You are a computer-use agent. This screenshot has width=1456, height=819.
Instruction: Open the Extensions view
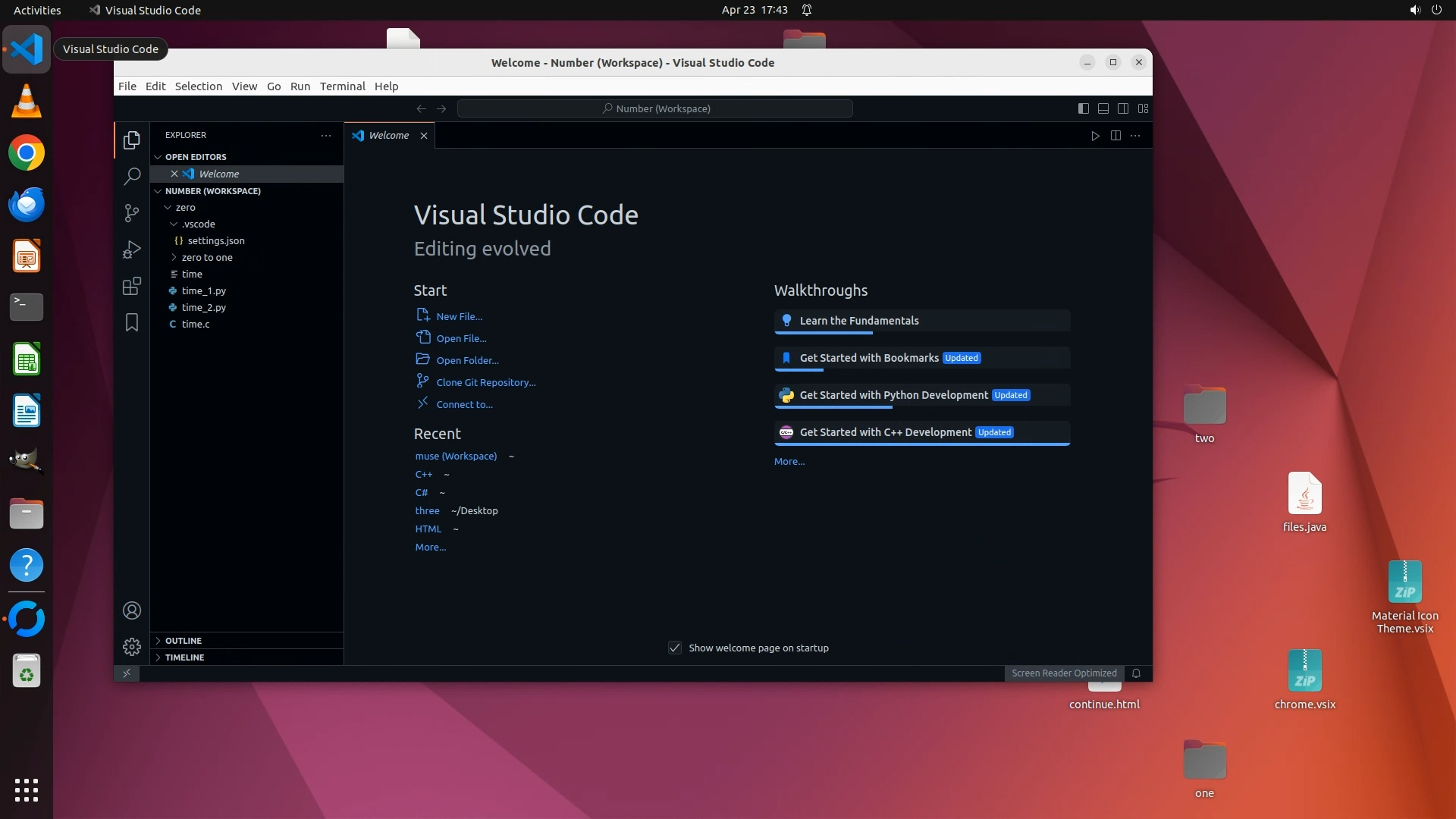coord(132,286)
